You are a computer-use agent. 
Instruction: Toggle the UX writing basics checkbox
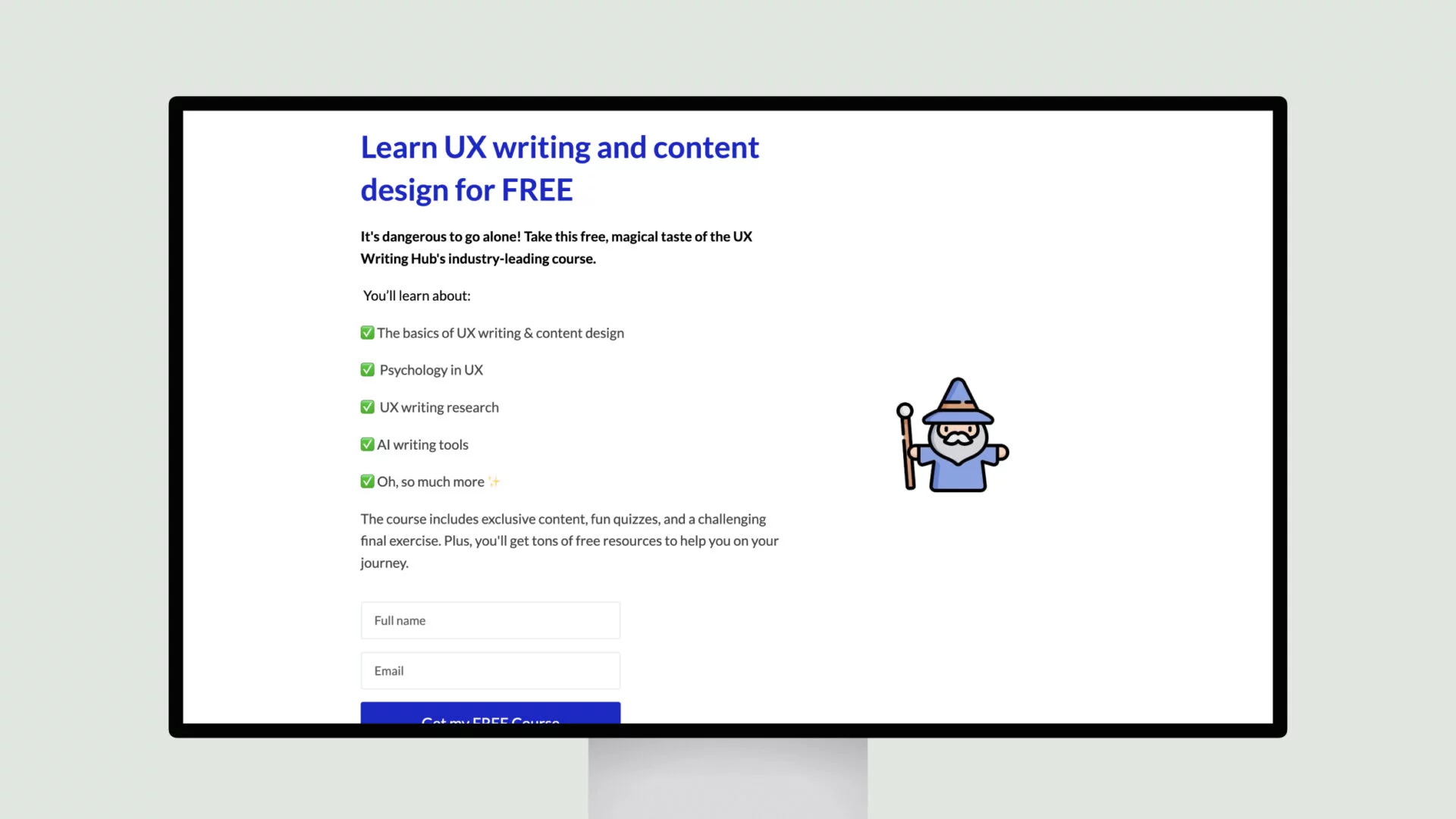[x=367, y=332]
